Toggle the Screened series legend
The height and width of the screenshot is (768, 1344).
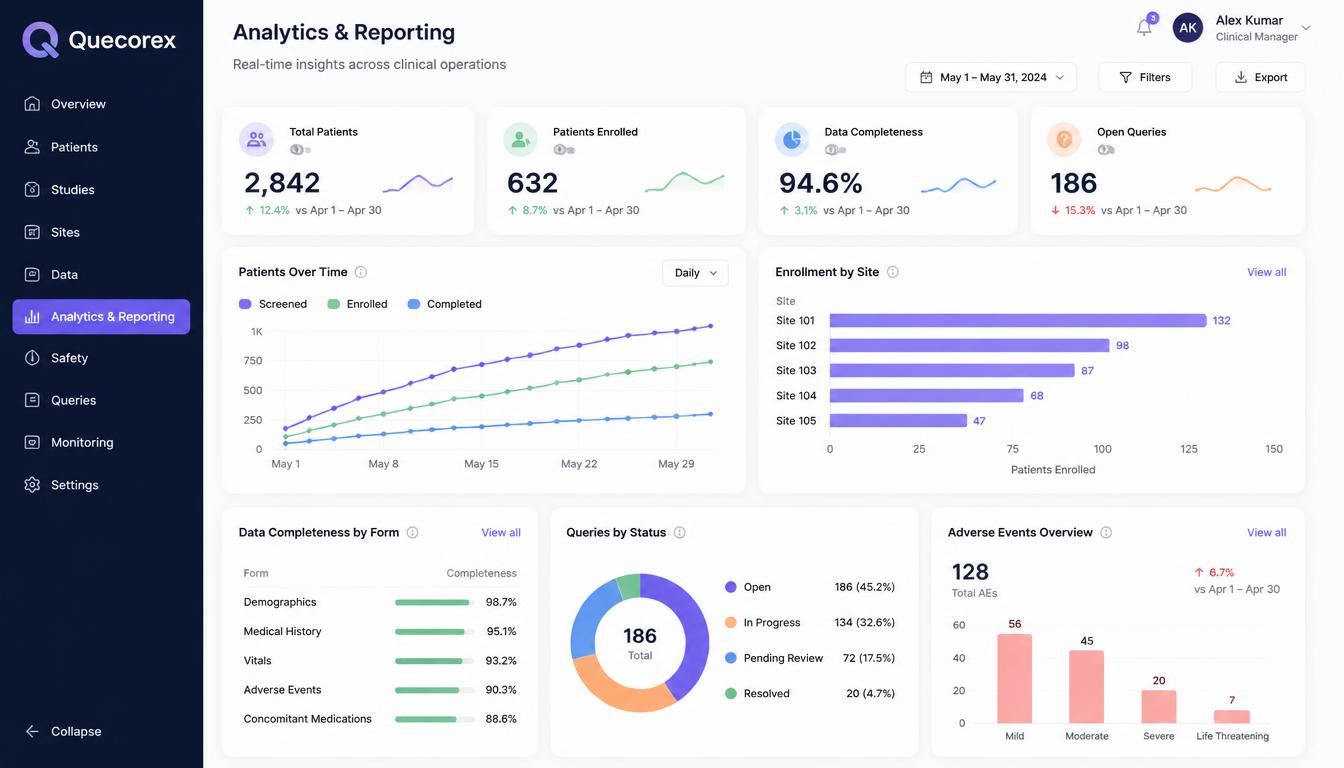click(x=273, y=304)
